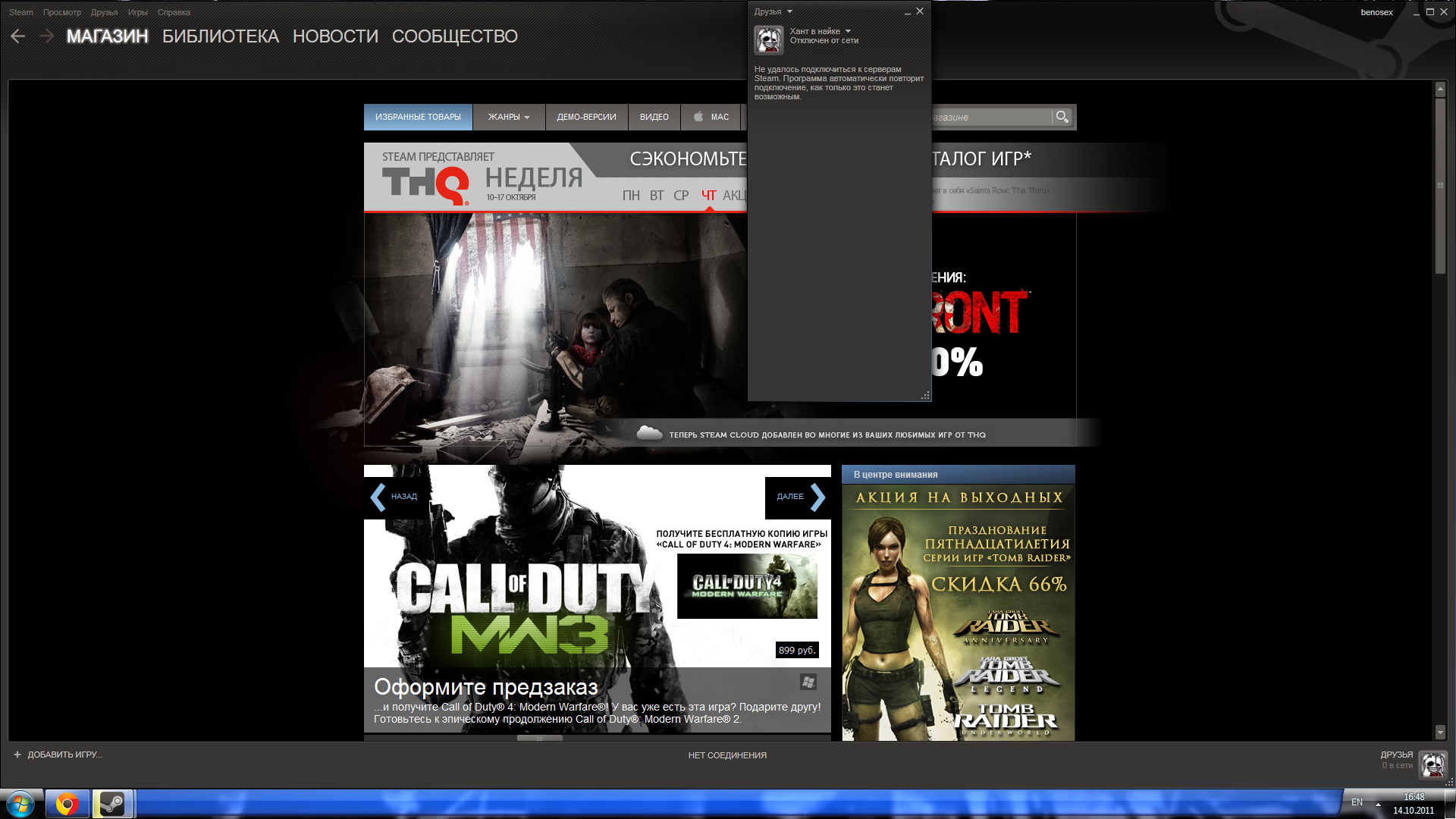1456x819 pixels.
Task: Open the Windows Start orb
Action: (x=20, y=804)
